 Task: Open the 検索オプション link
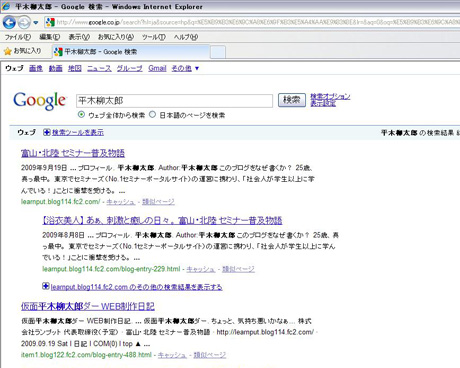[x=330, y=97]
